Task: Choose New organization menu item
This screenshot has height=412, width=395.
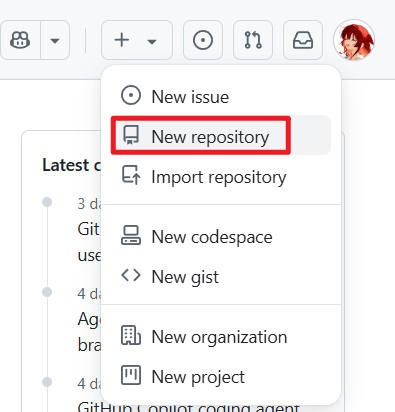Action: click(x=221, y=336)
